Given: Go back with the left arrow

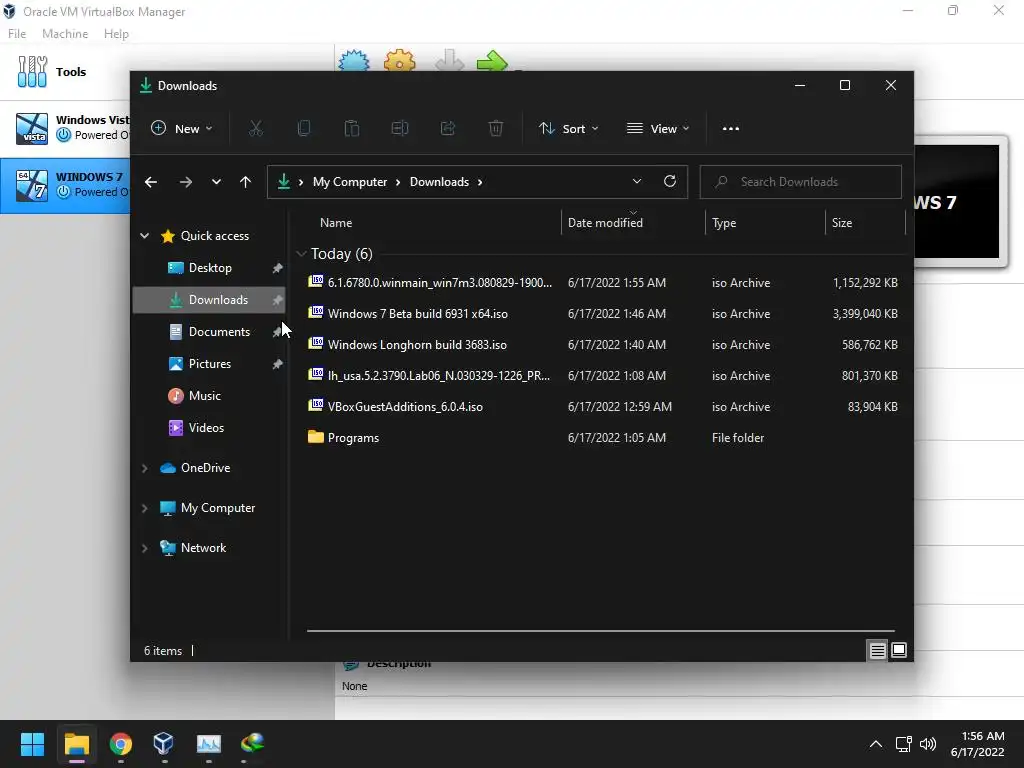Looking at the screenshot, I should click(151, 182).
